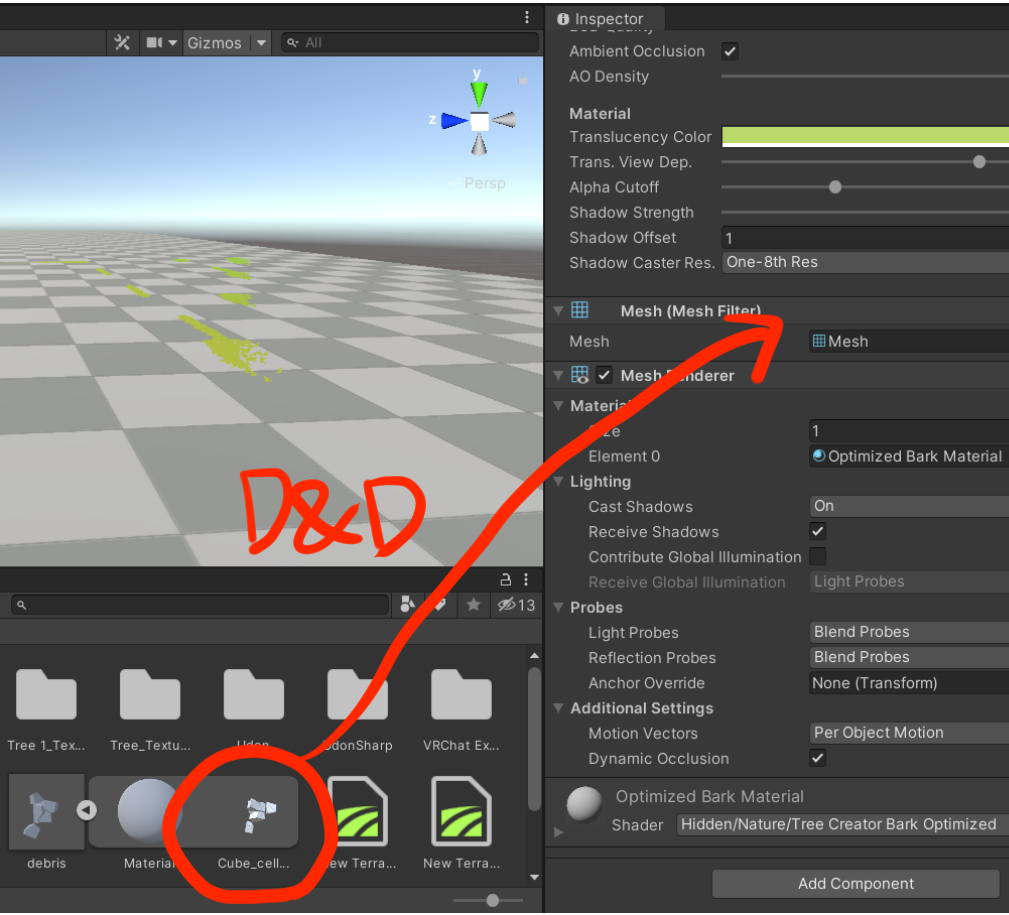This screenshot has height=915, width=1009.
Task: Click the favorites star icon
Action: point(474,605)
